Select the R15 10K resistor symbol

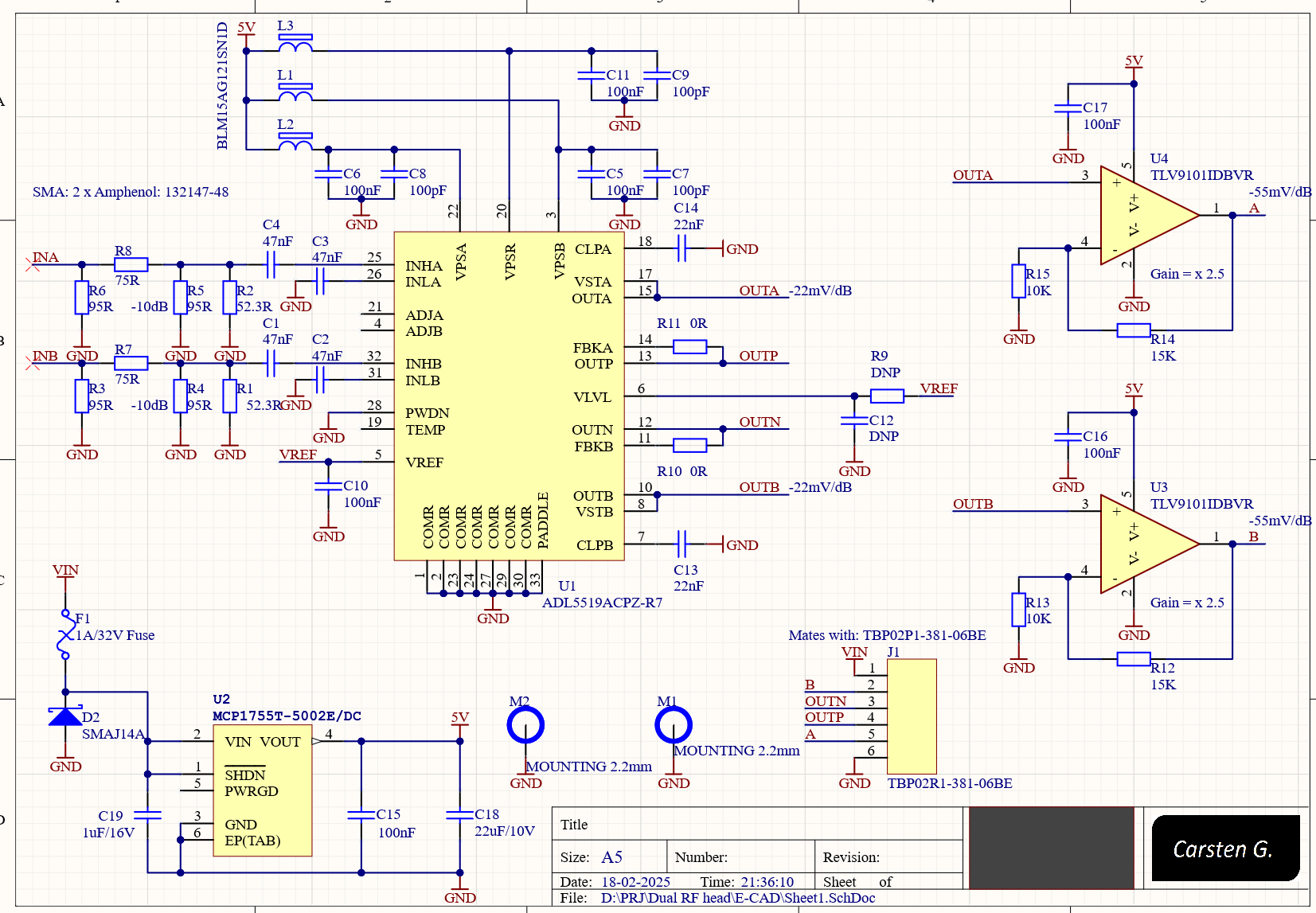(x=1019, y=281)
